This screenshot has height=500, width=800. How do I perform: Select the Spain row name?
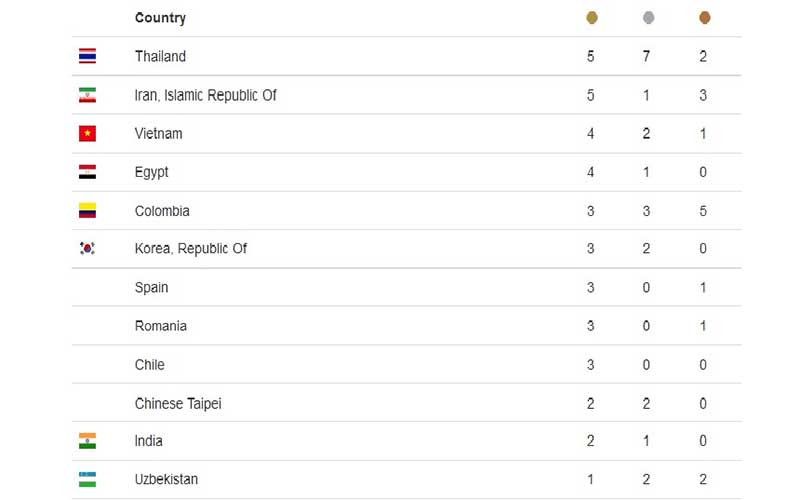[151, 287]
